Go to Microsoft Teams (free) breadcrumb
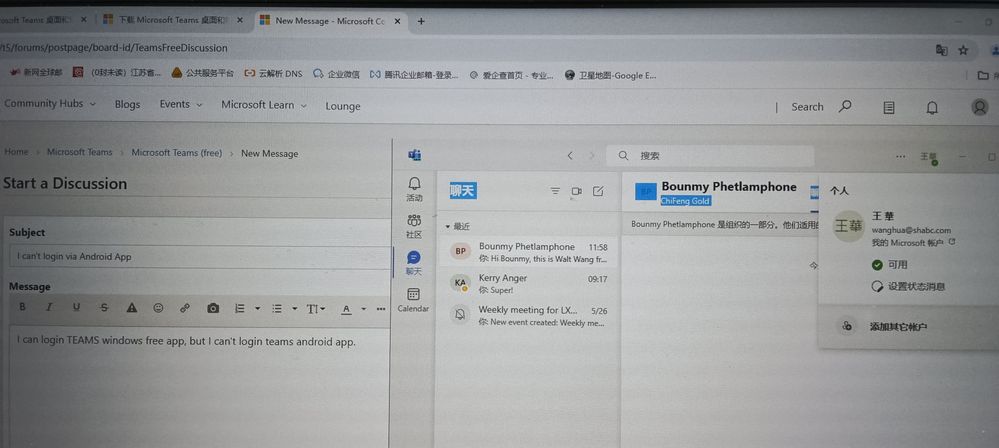 tap(176, 153)
